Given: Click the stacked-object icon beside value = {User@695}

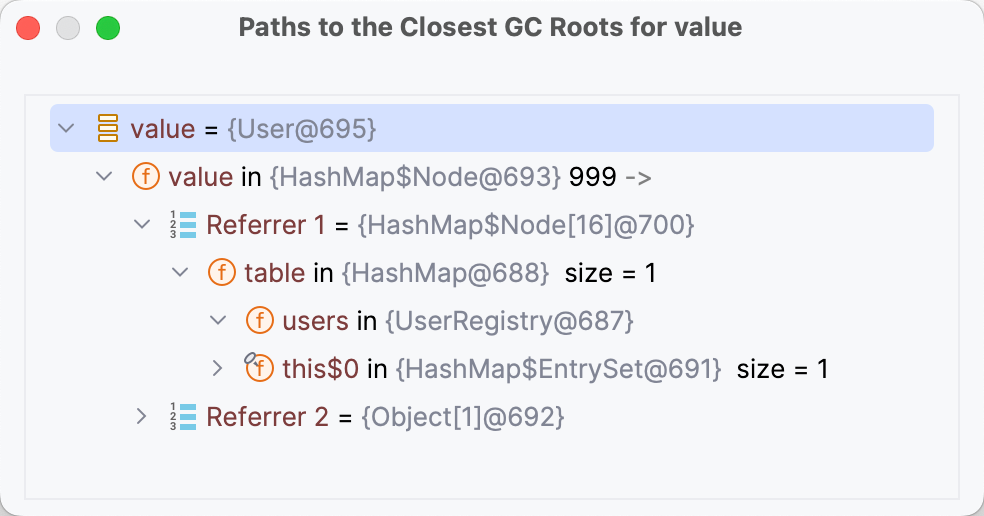Looking at the screenshot, I should point(108,129).
